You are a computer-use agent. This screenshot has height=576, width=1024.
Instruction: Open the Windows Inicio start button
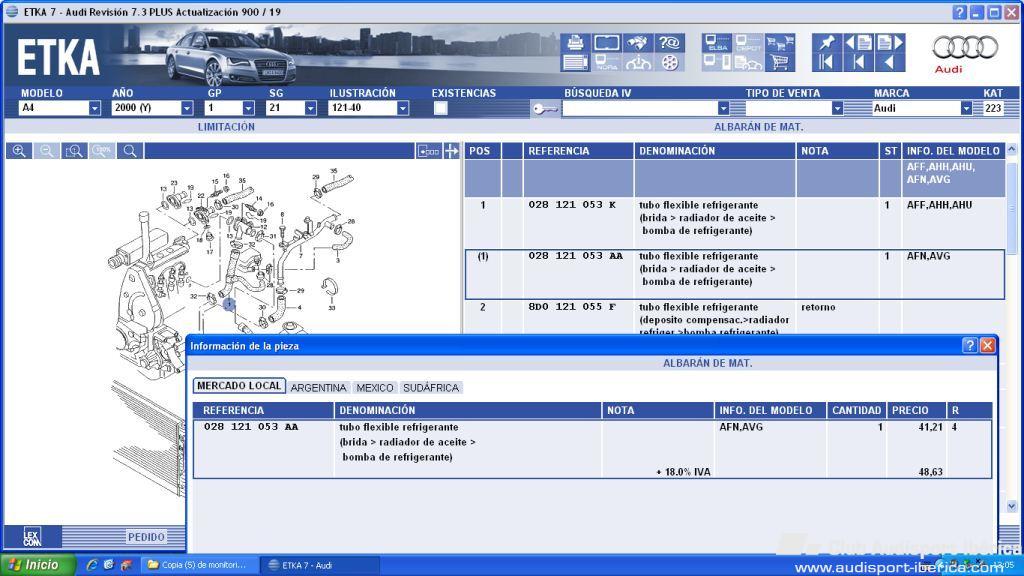[x=39, y=565]
